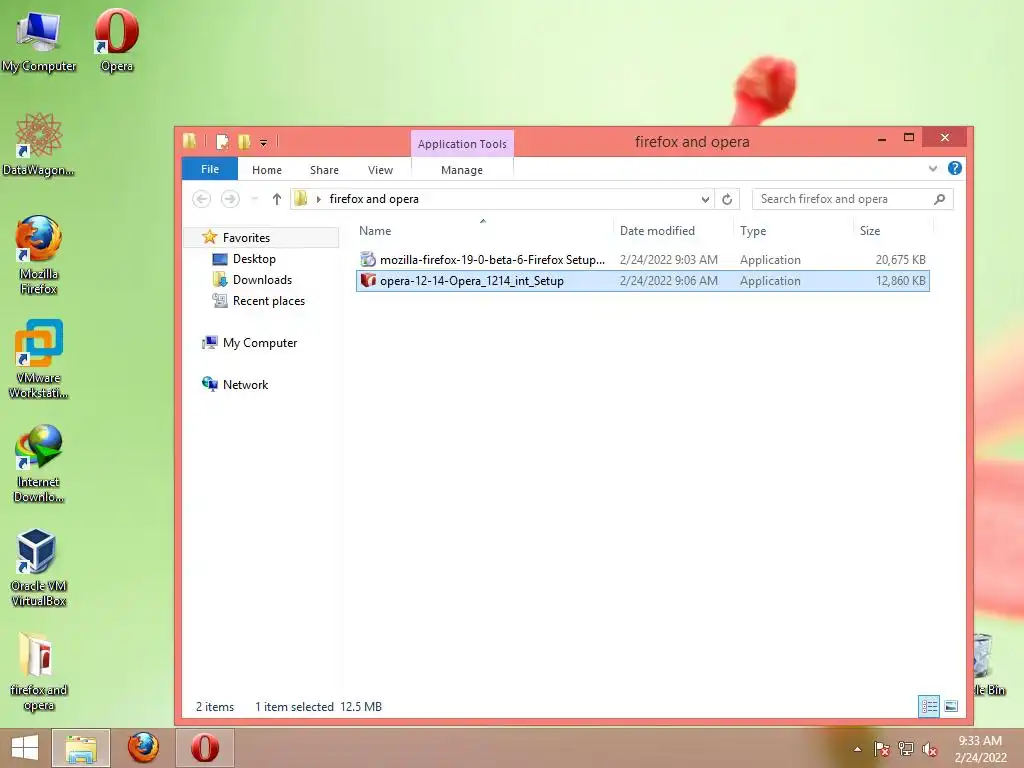The width and height of the screenshot is (1024, 768).
Task: Click 'firefox and opera' in address bar
Action: 374,199
